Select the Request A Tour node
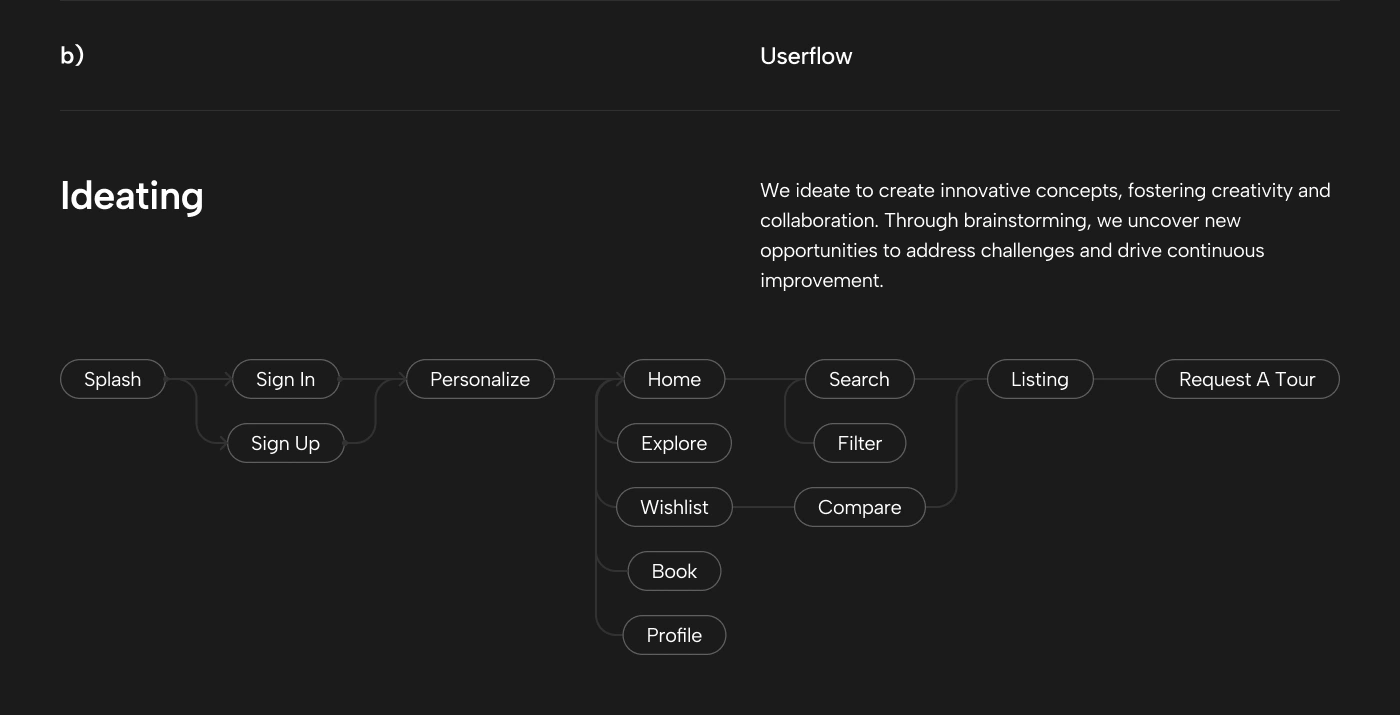 1247,379
